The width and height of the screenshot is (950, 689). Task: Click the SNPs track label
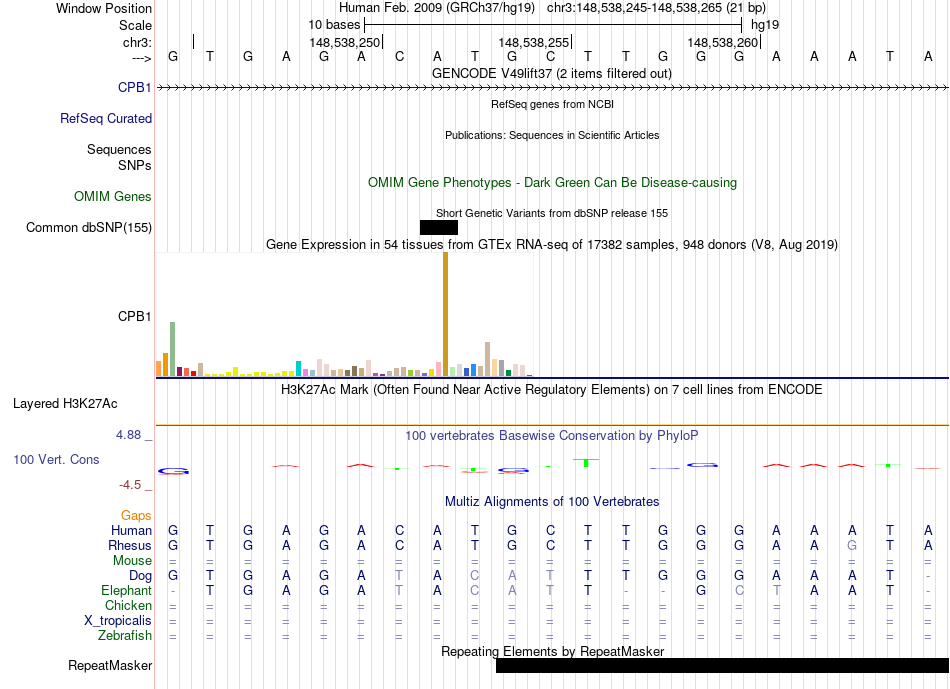135,165
